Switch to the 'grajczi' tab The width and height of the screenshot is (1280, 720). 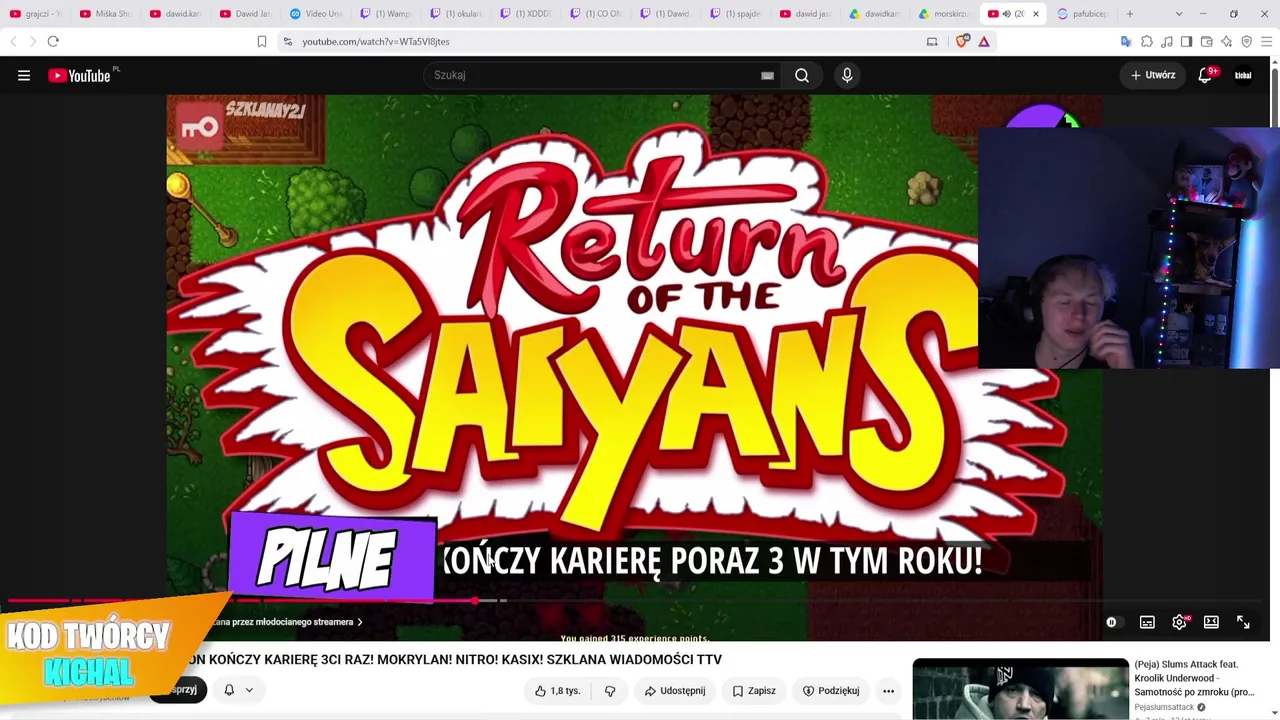pos(36,14)
